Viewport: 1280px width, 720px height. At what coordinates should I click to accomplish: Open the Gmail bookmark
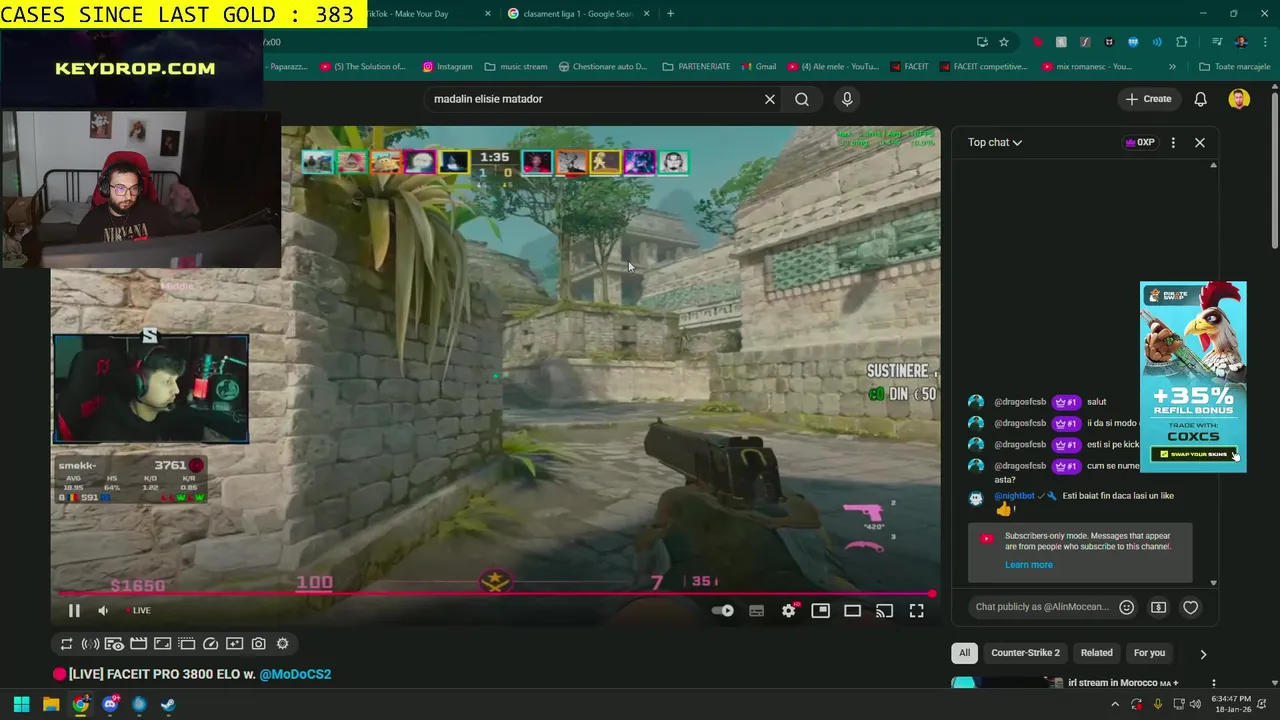point(758,67)
